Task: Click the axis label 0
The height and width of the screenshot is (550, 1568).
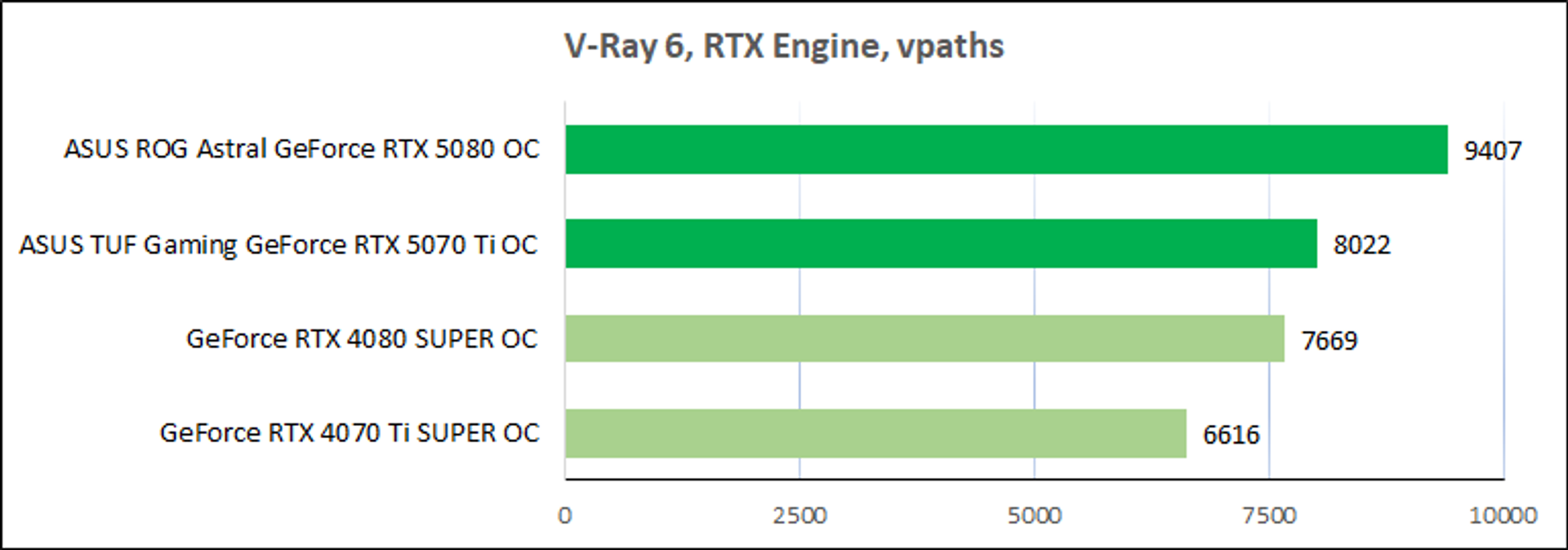Action: [x=565, y=516]
